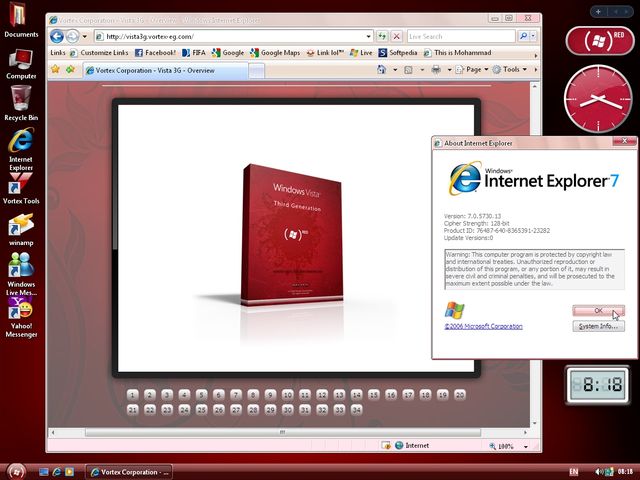Click OK in About Internet Explorer dialog

pos(598,311)
